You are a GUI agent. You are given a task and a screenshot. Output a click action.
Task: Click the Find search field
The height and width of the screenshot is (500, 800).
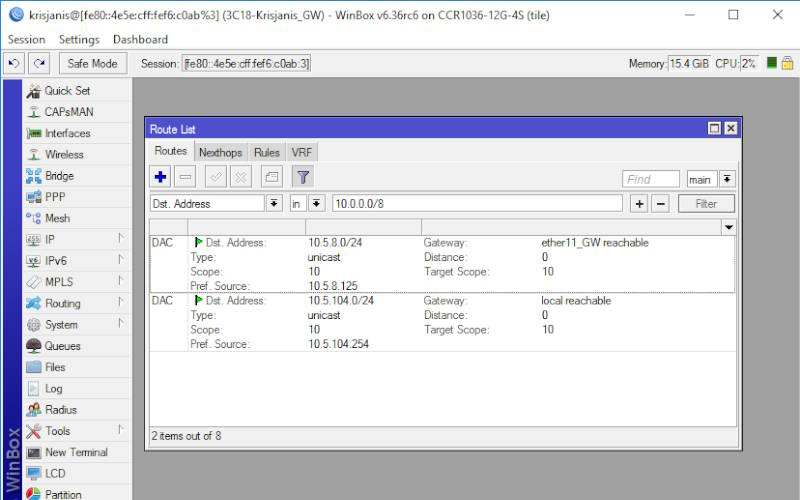point(651,179)
